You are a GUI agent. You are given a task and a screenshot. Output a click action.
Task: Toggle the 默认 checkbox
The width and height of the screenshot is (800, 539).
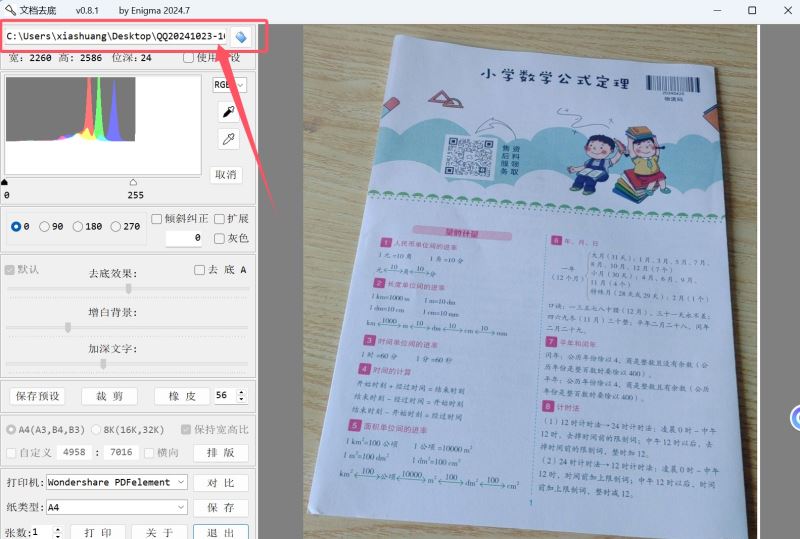[9, 270]
